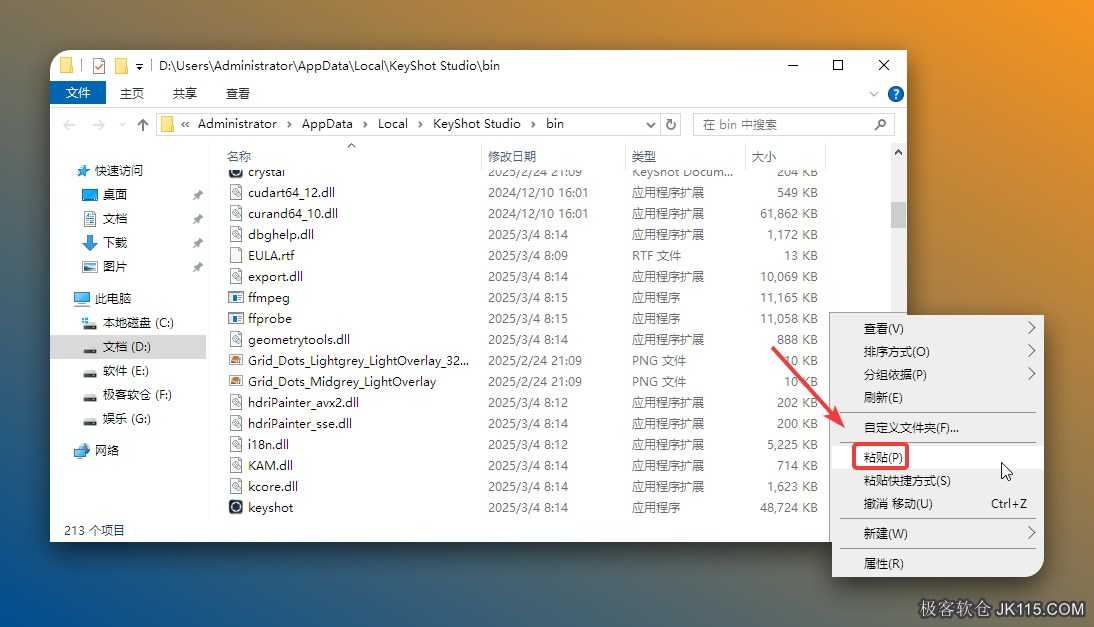This screenshot has height=627, width=1094.
Task: Switch to the 主页 ribbon tab
Action: [x=131, y=93]
